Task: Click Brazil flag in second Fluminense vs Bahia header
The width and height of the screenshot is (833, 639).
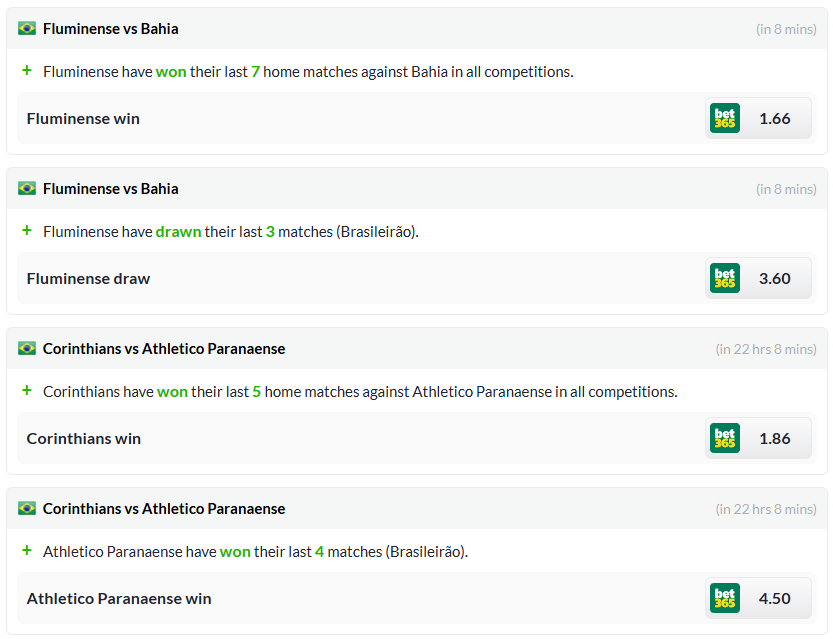Action: pos(27,188)
